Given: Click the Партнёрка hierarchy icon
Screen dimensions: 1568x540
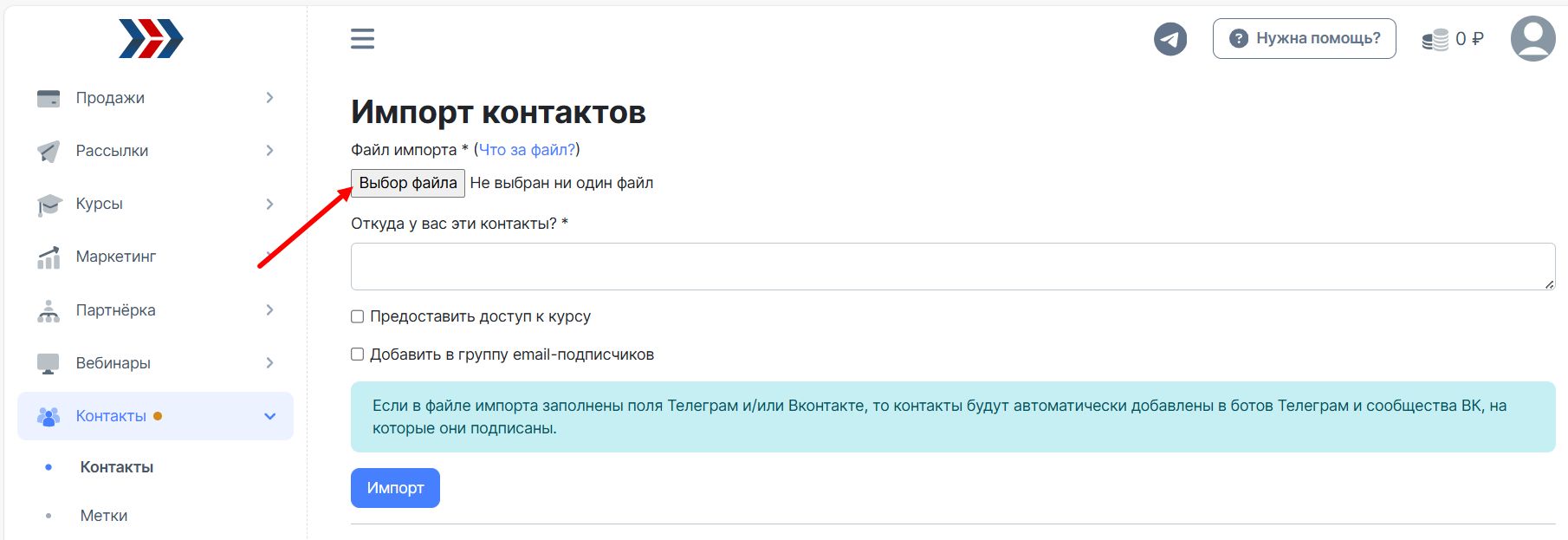Looking at the screenshot, I should [x=49, y=310].
